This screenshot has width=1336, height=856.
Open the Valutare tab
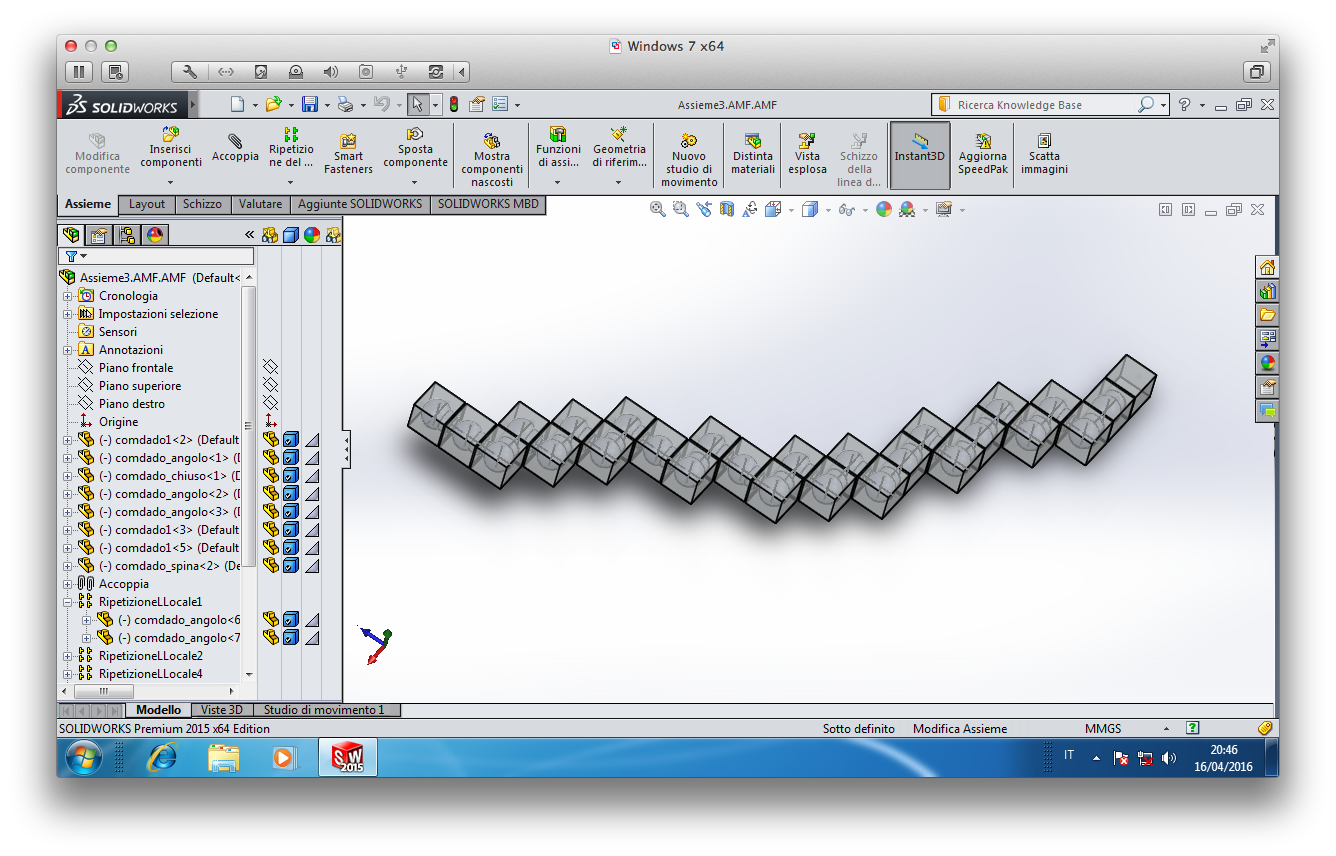coord(260,204)
